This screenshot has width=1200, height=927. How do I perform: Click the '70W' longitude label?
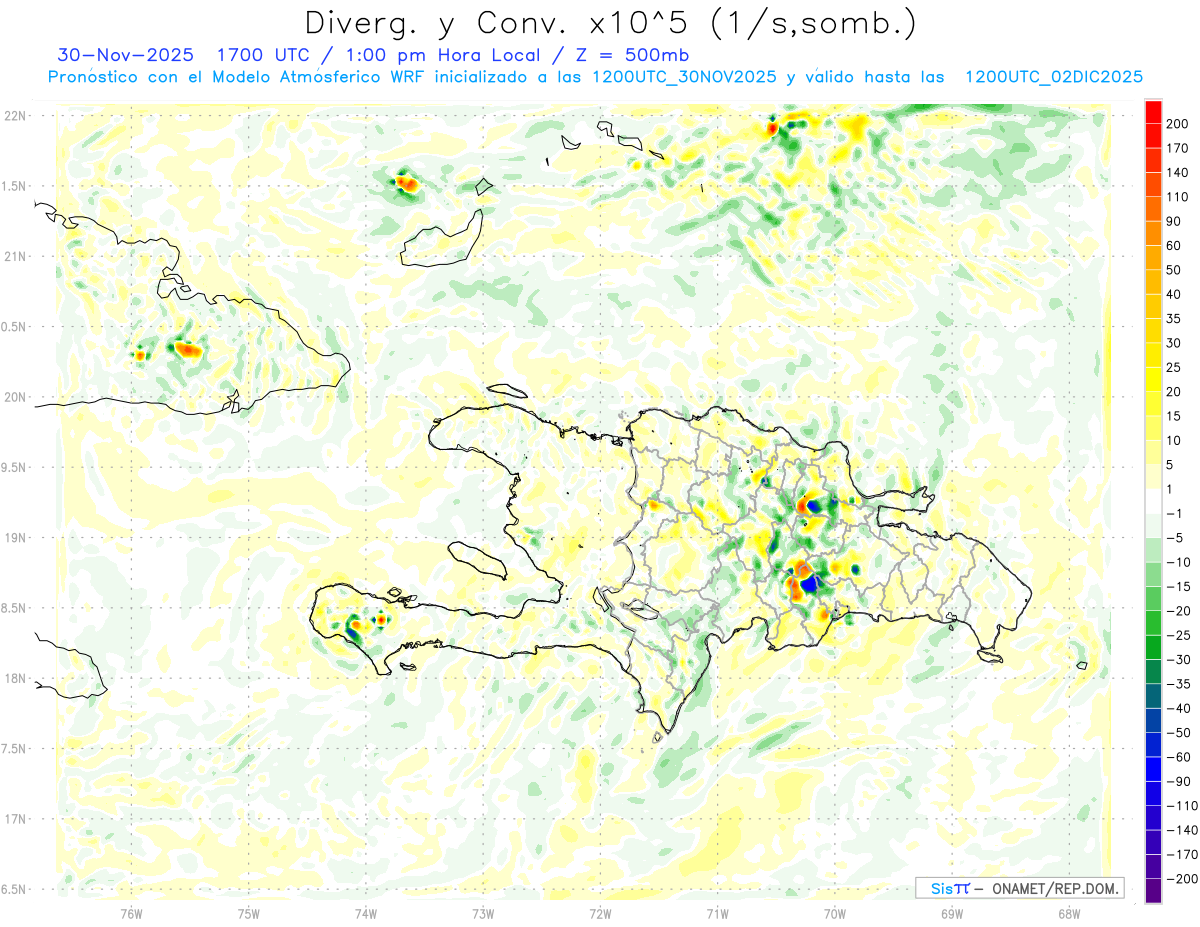pos(835,913)
